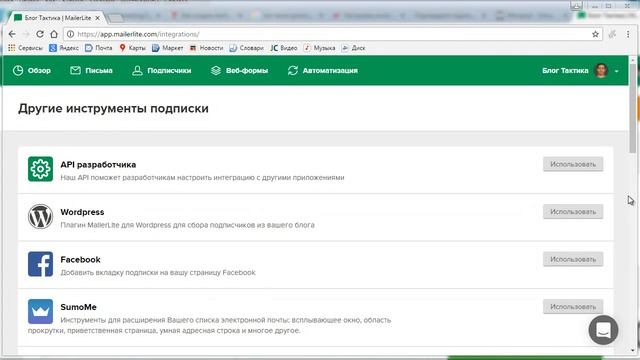Open Яндекс bookmark
This screenshot has height=360, width=640.
[x=64, y=48]
